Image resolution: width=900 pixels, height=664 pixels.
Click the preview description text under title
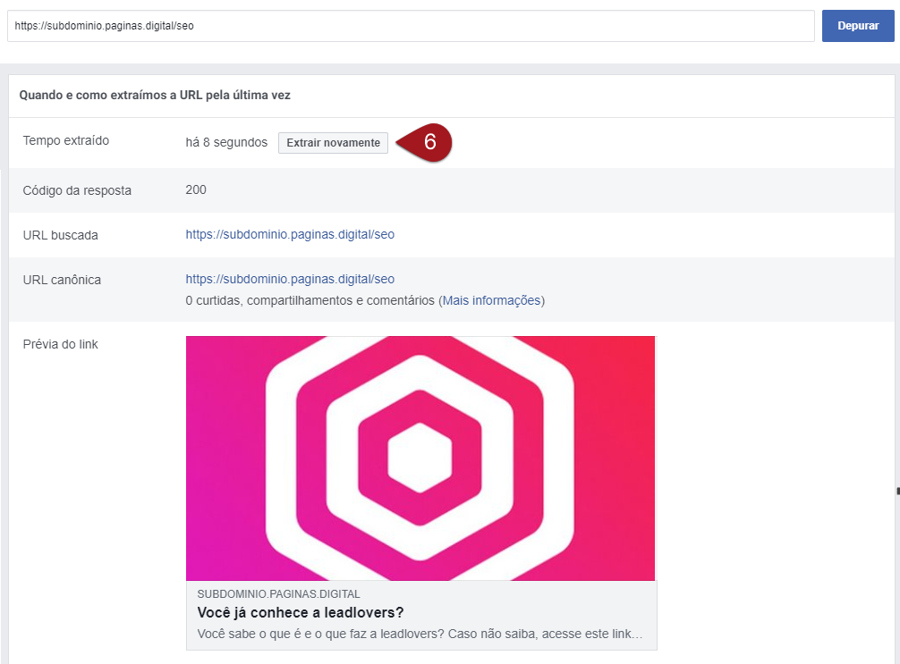pyautogui.click(x=420, y=634)
